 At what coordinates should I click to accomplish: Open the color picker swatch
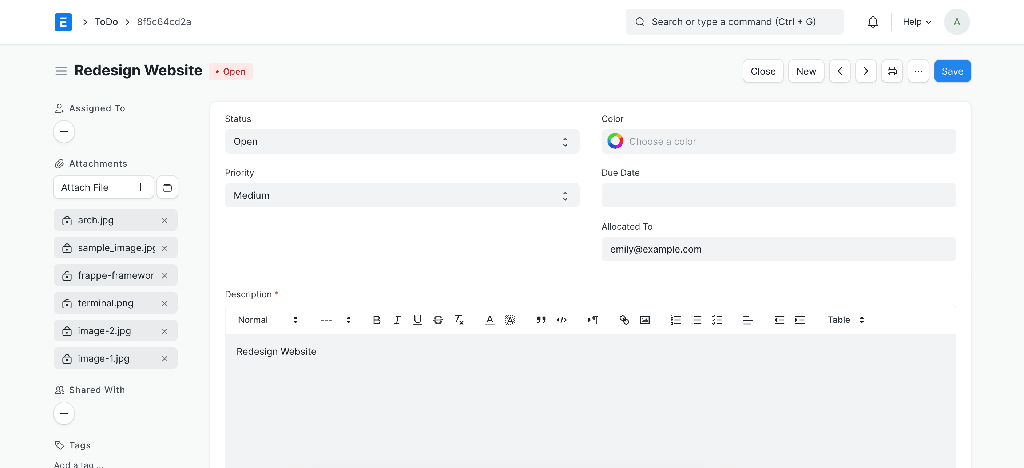616,142
